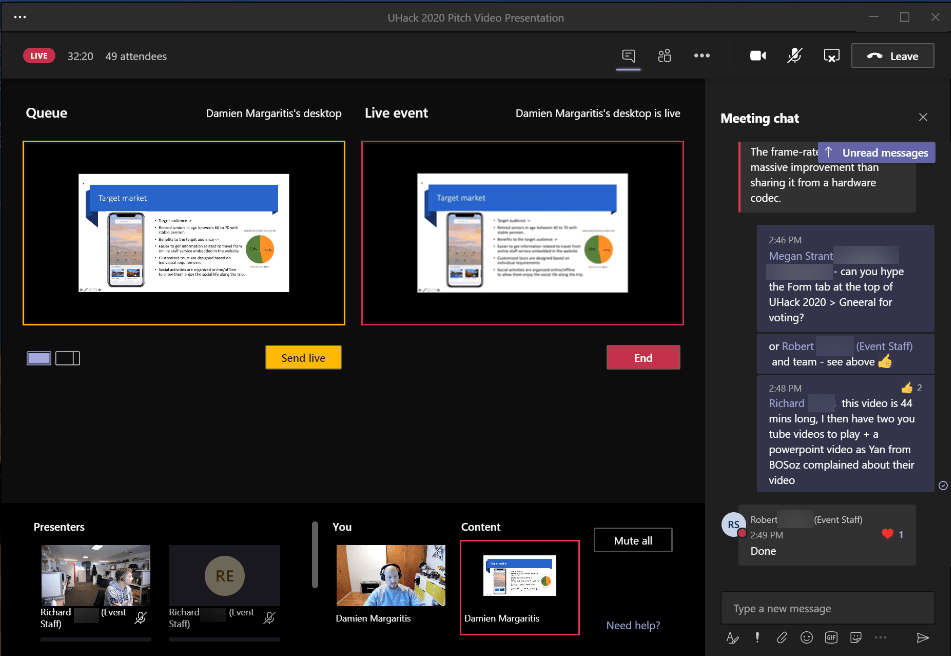Screen dimensions: 951x656
Task: Open title bar ellipsis menu
Action: 20,17
